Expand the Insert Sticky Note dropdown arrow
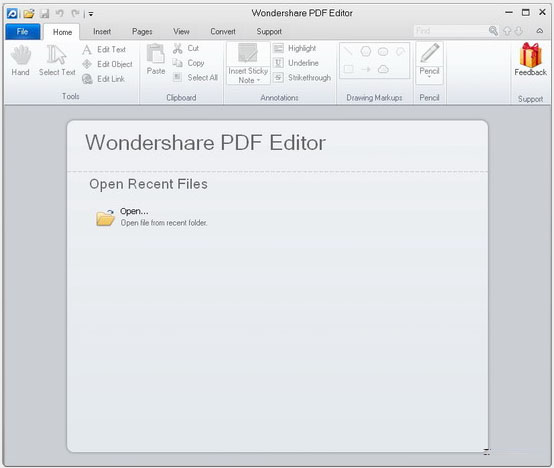 pyautogui.click(x=259, y=81)
